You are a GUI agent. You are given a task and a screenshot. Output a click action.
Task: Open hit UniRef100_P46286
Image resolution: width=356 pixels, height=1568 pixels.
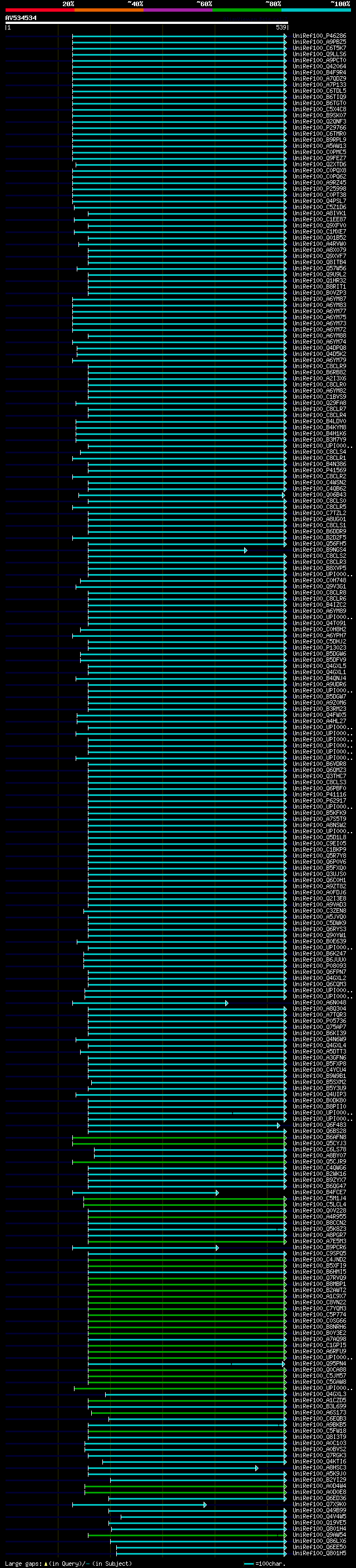coord(319,36)
